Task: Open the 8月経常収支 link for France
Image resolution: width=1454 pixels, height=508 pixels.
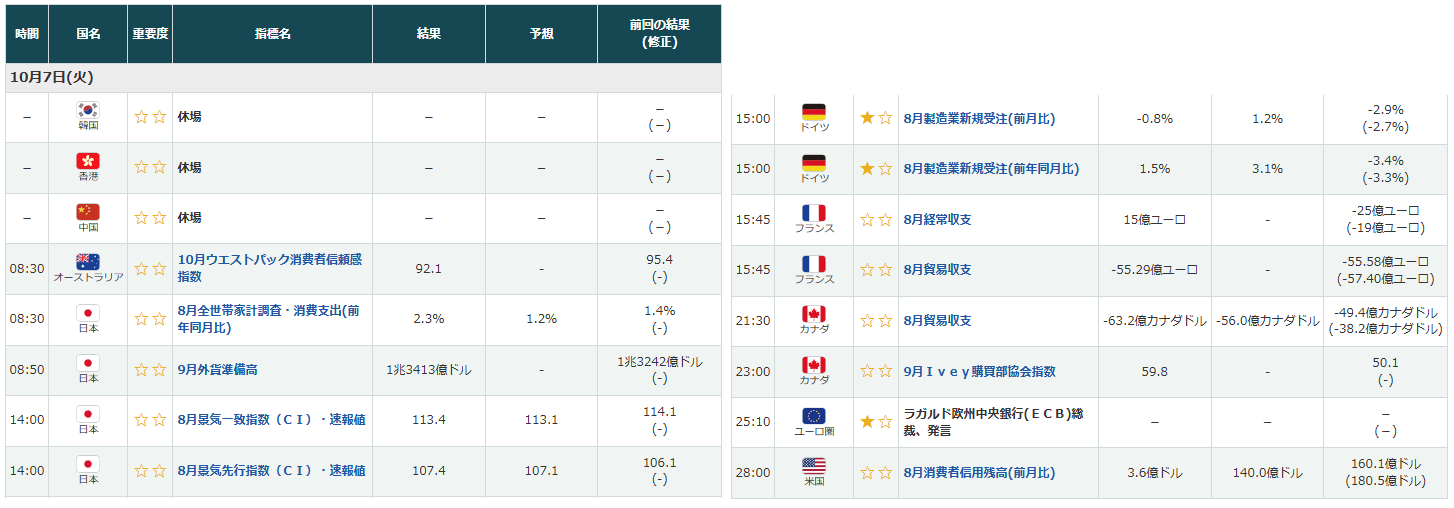Action: (x=937, y=220)
